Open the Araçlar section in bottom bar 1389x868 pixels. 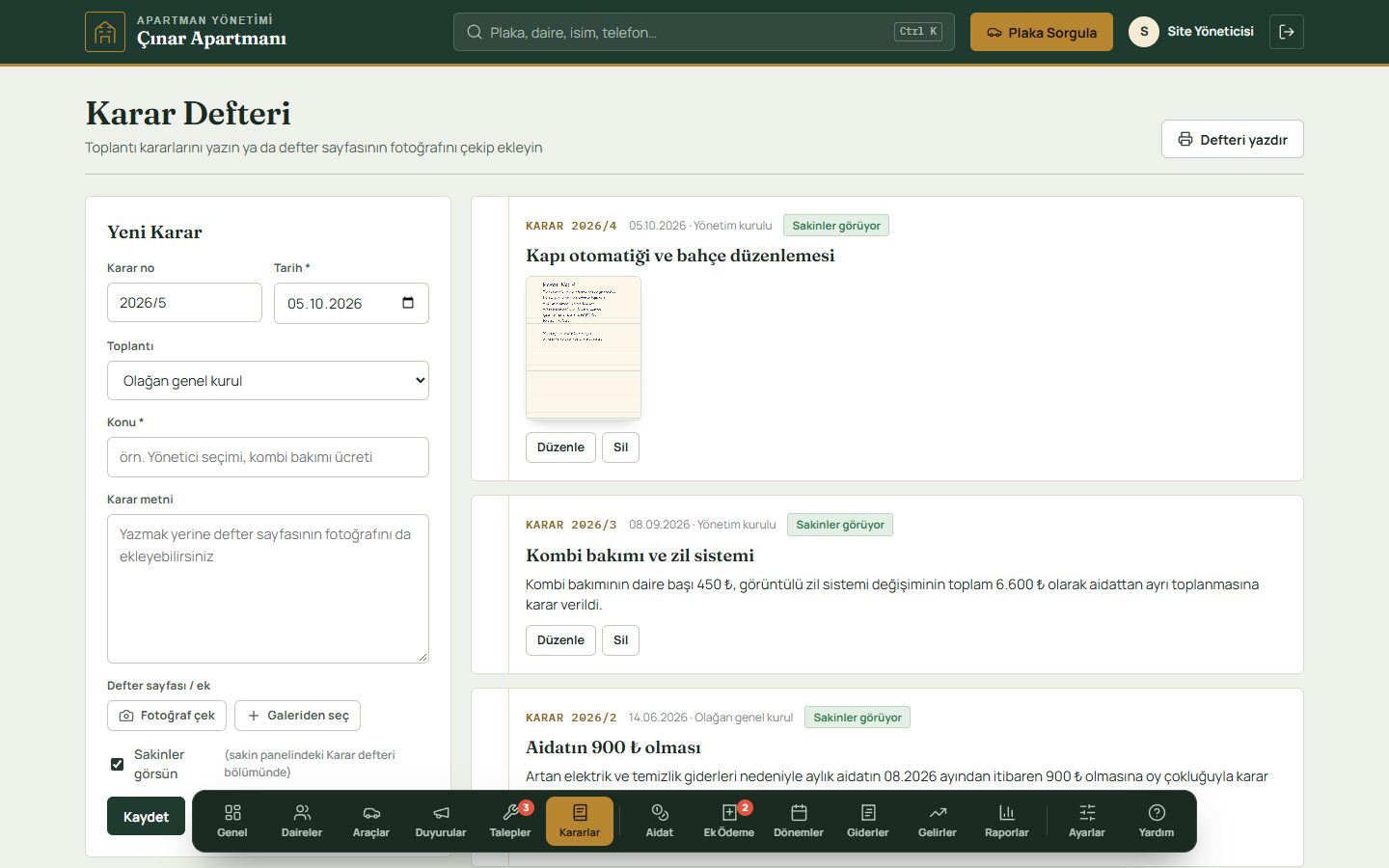point(371,821)
